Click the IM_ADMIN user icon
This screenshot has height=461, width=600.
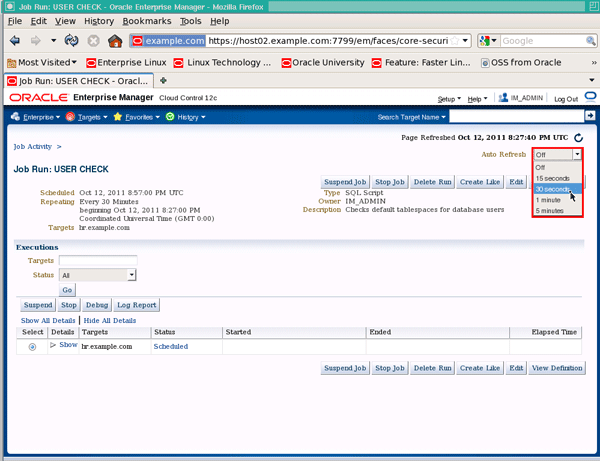503,98
